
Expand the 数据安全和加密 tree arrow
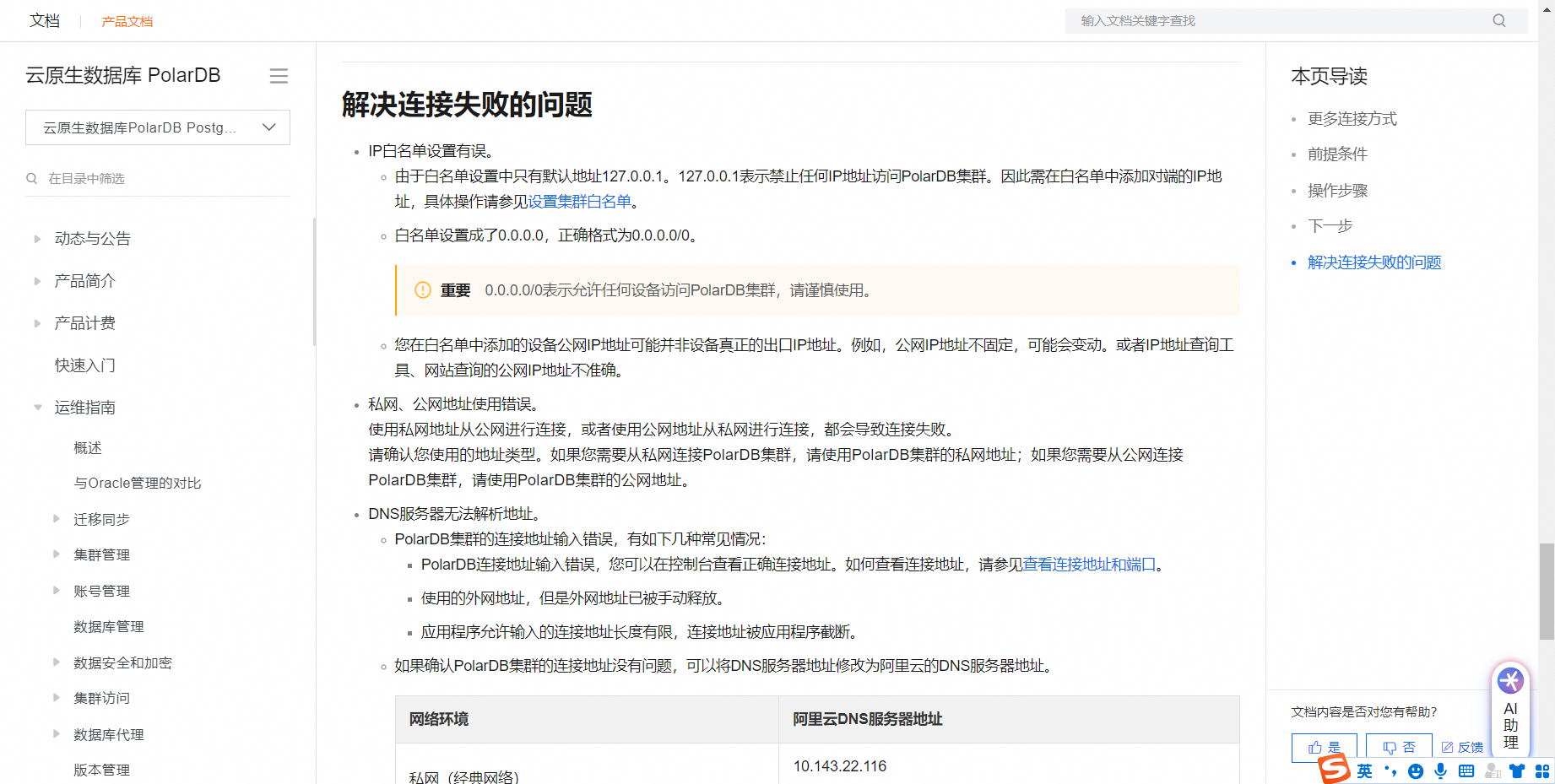57,662
